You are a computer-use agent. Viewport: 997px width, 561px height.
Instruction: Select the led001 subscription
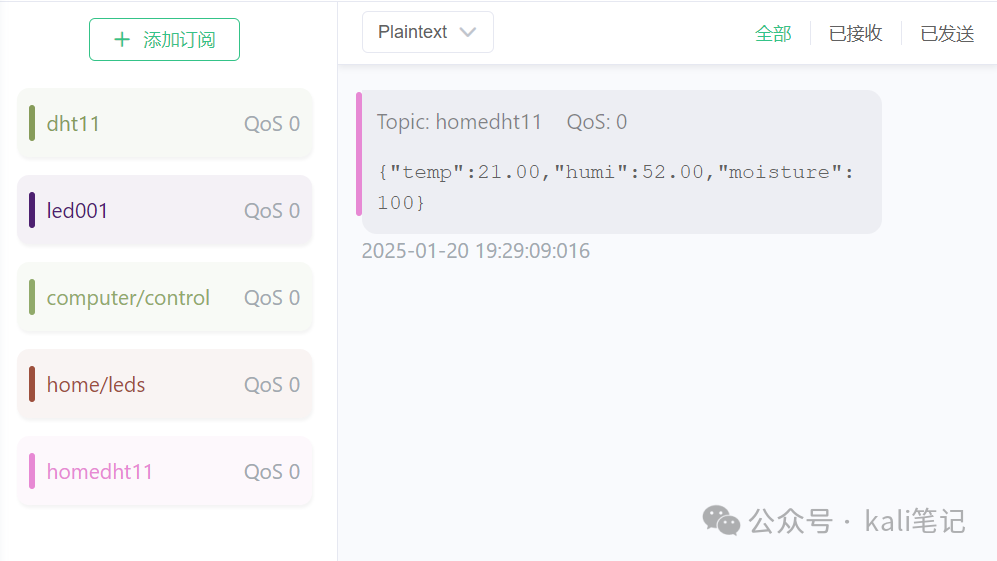point(165,211)
